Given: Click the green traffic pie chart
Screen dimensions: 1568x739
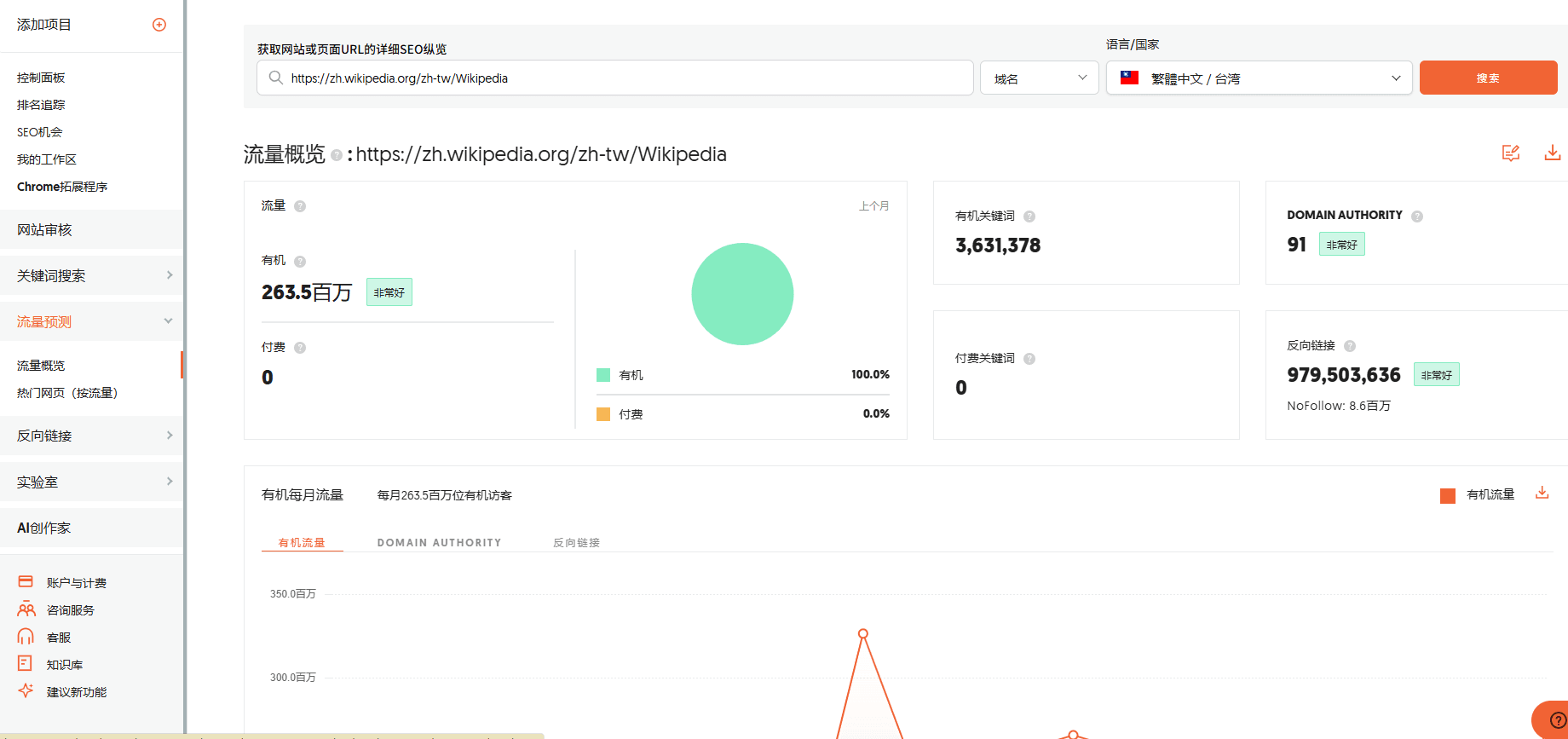Looking at the screenshot, I should point(742,294).
